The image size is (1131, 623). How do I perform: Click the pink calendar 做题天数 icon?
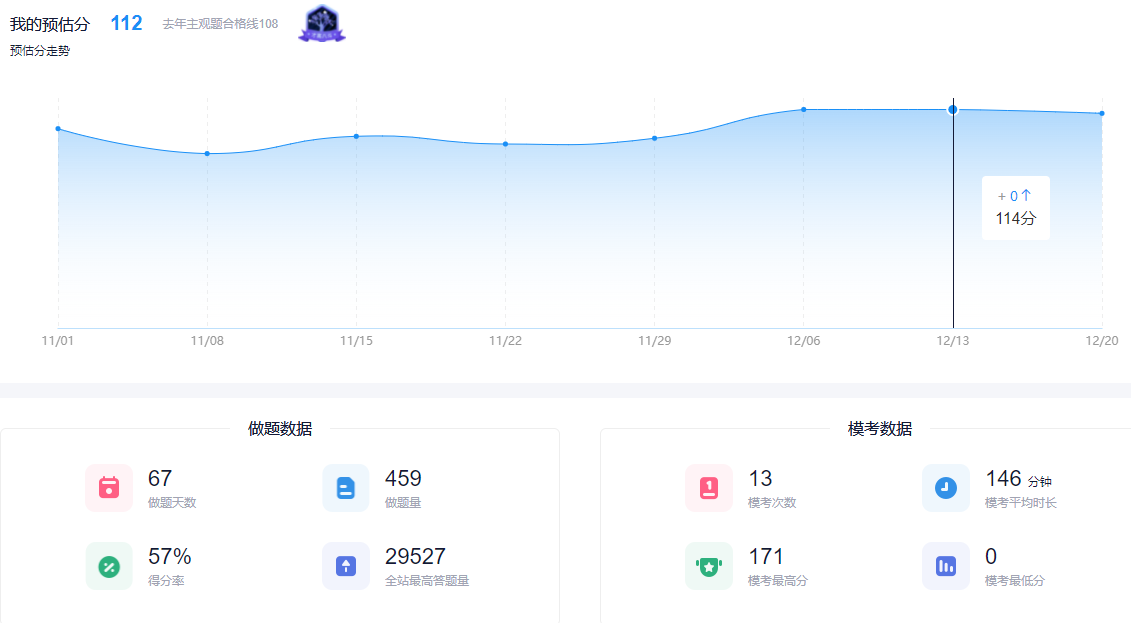[109, 488]
